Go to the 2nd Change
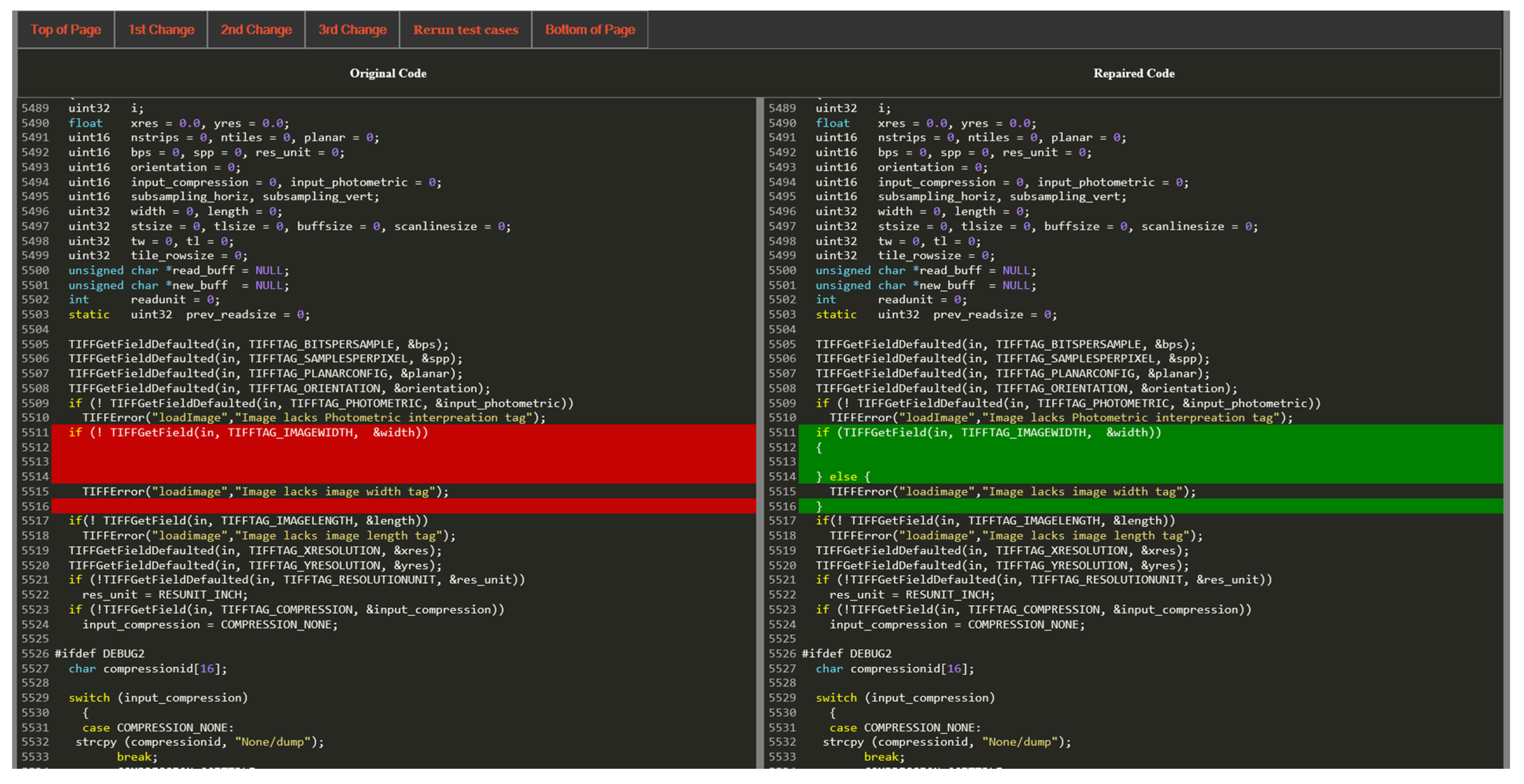This screenshot has width=1524, height=784. [x=256, y=29]
